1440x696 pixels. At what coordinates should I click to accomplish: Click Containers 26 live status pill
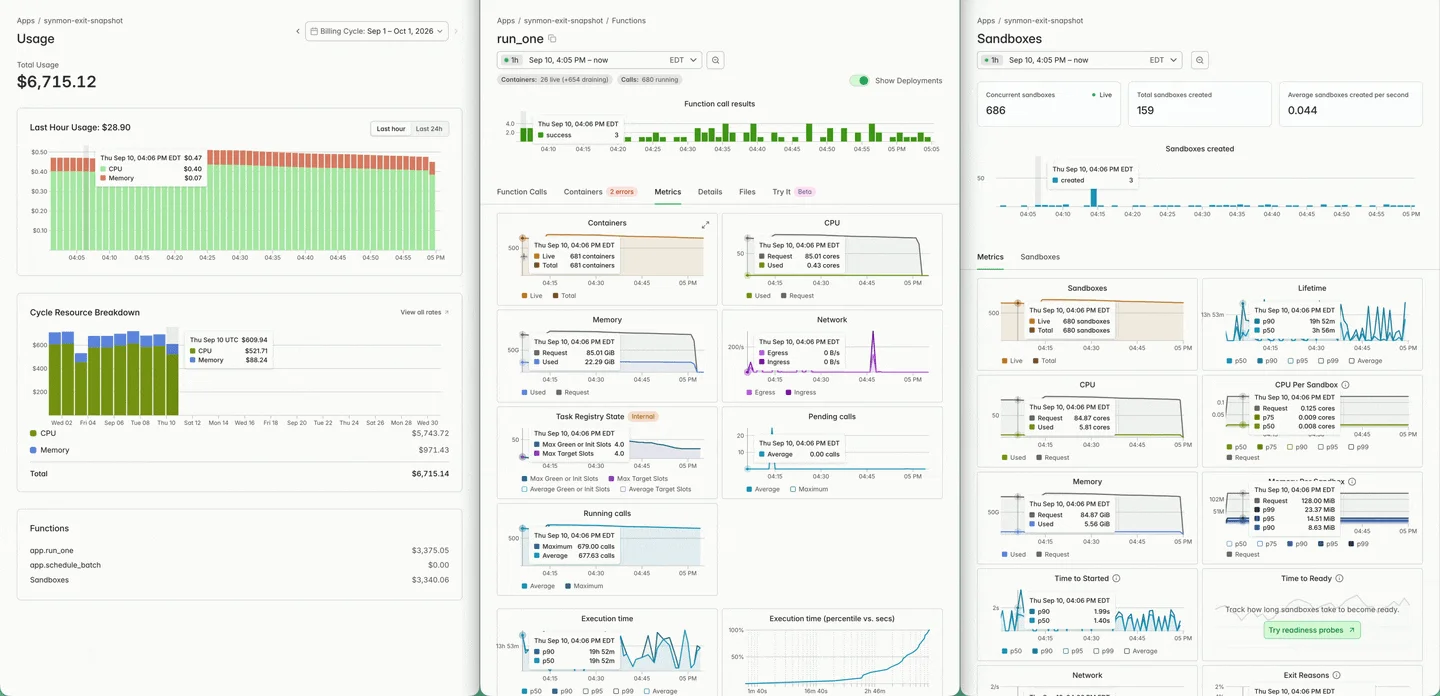tap(555, 79)
